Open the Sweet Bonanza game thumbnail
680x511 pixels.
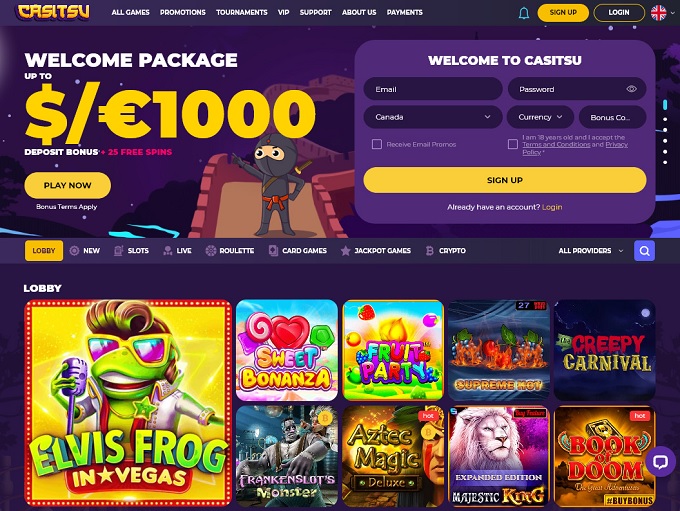point(287,350)
